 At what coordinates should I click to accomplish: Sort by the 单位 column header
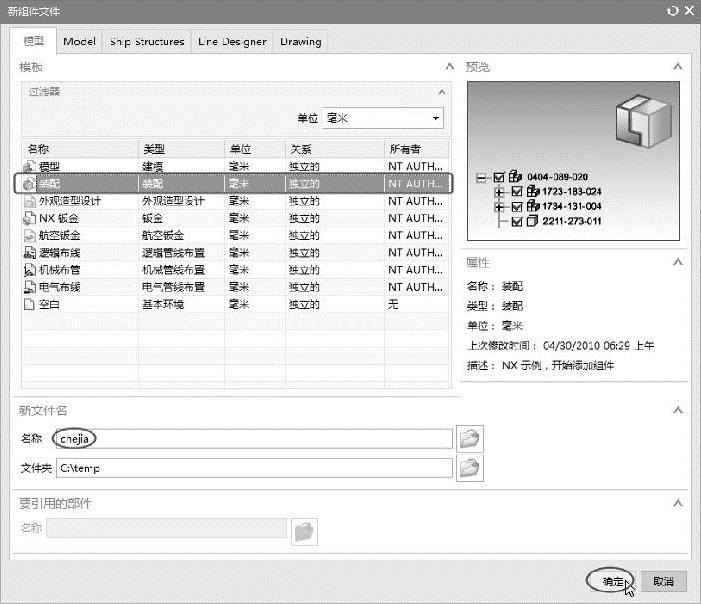click(255, 149)
